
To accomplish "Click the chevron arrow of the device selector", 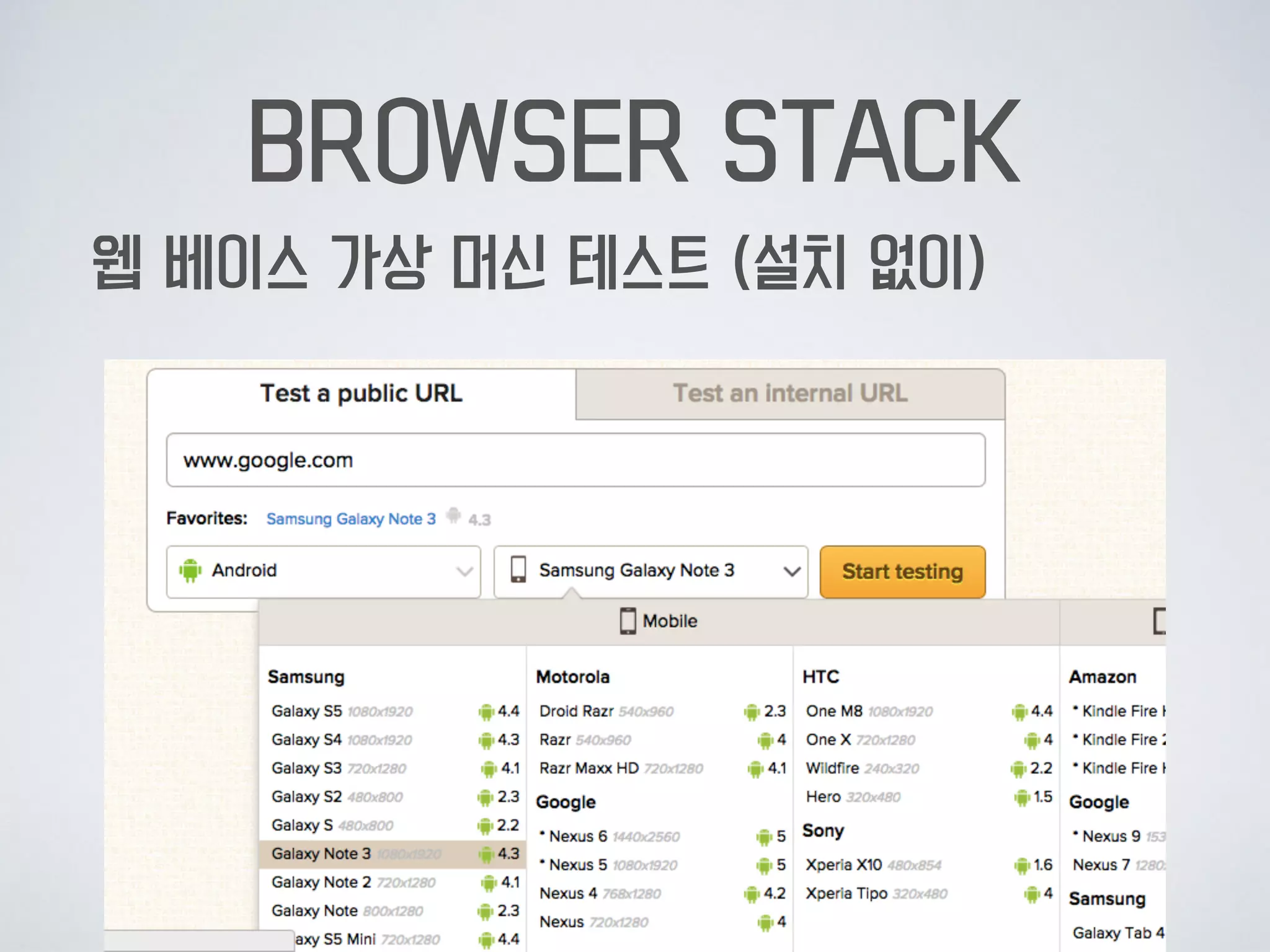I will (x=791, y=571).
